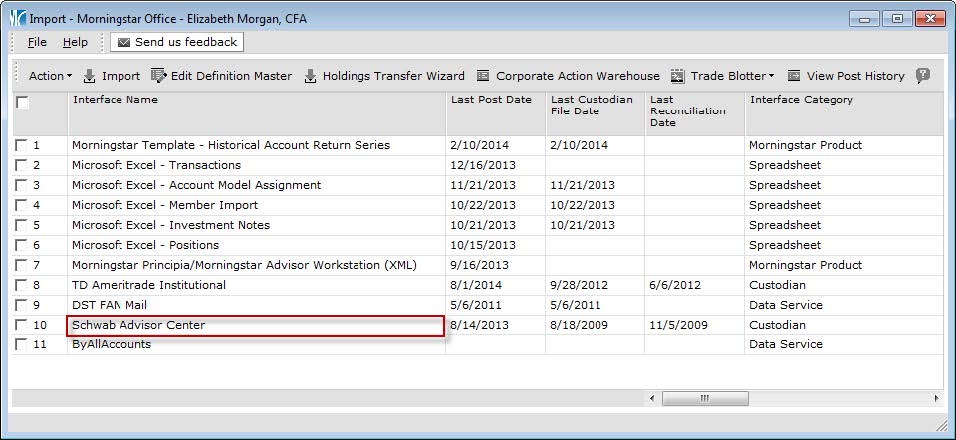Open the Help menu
Viewport: 956px width, 440px height.
tap(75, 42)
